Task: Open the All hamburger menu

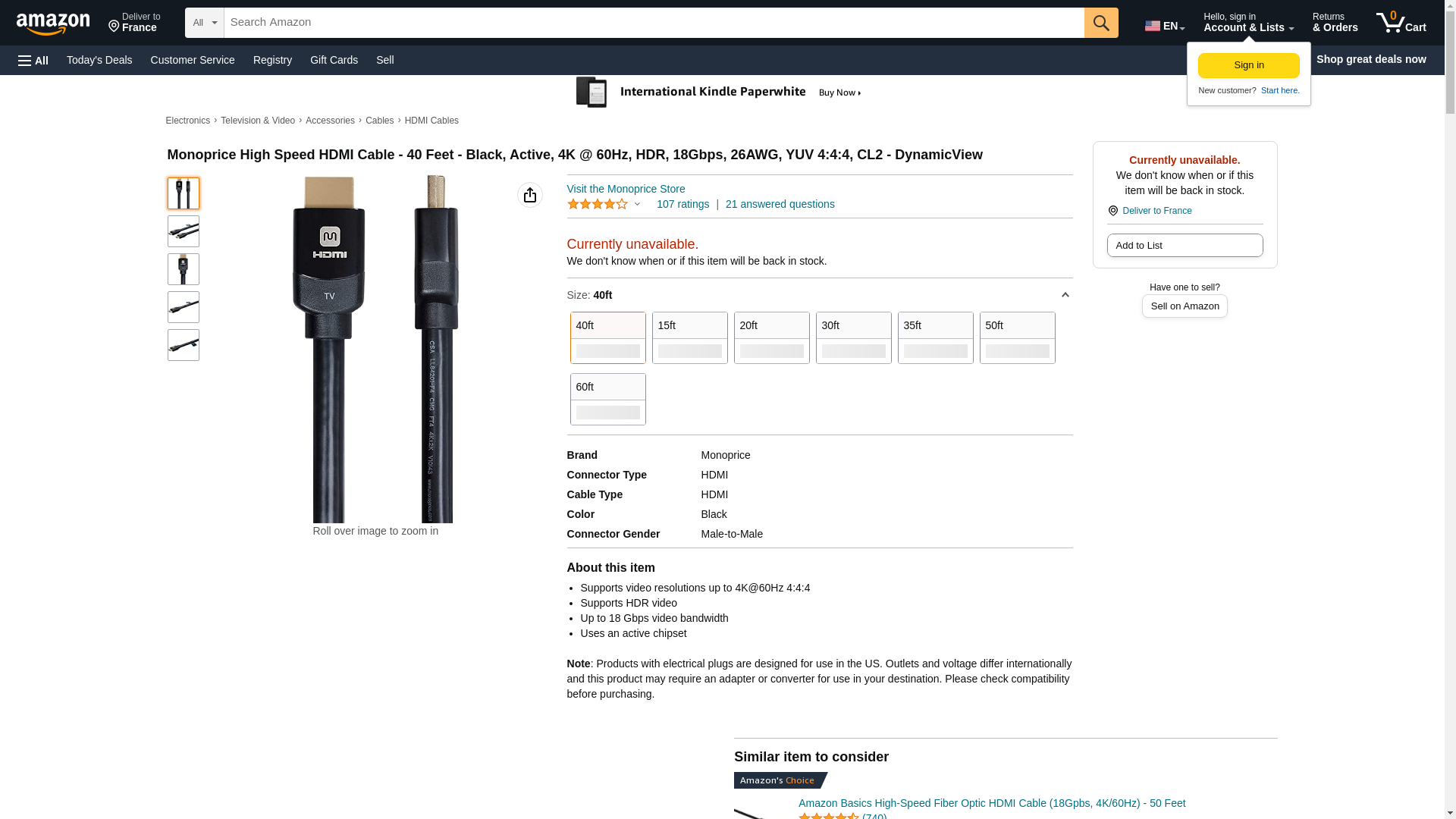Action: (x=33, y=60)
